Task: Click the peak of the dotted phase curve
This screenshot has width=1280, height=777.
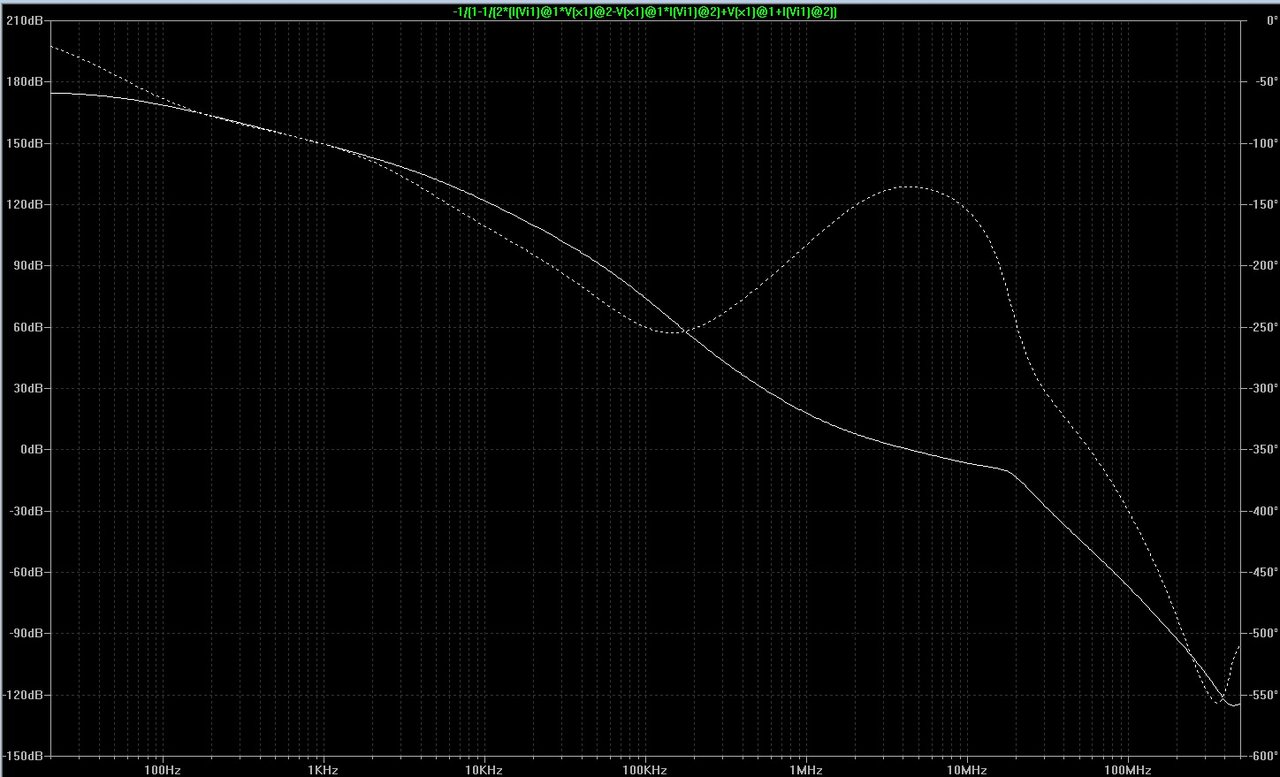Action: 905,187
